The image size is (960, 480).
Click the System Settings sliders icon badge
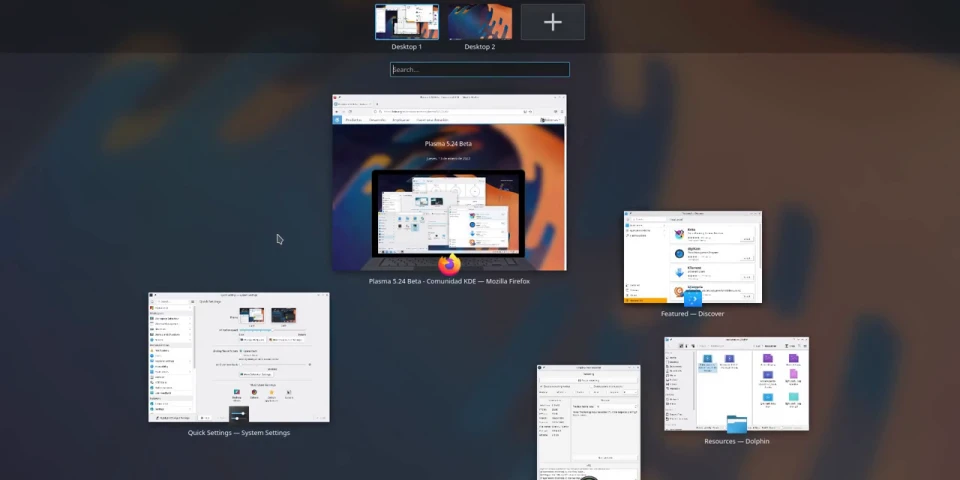pyautogui.click(x=238, y=414)
